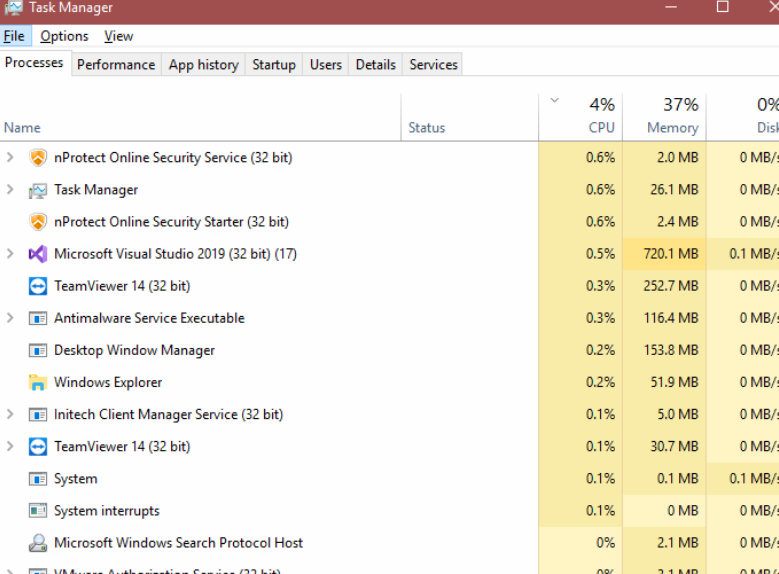Click the 5.0 MB memory cell
The height and width of the screenshot is (574, 779).
tap(665, 414)
